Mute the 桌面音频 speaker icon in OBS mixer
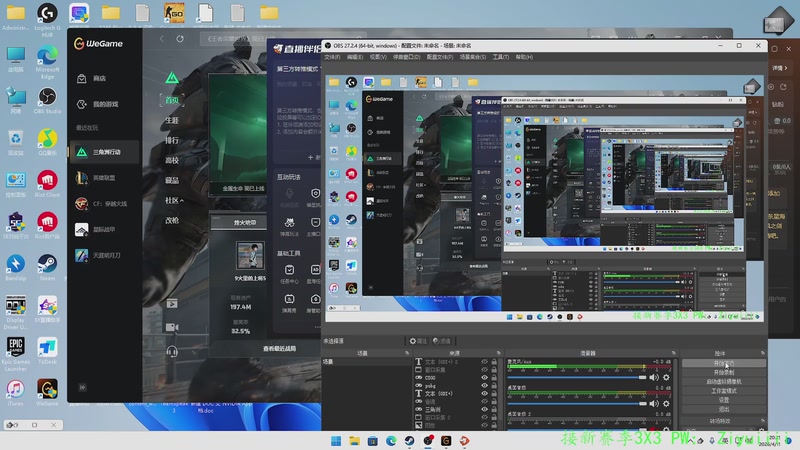The width and height of the screenshot is (800, 450). [654, 404]
